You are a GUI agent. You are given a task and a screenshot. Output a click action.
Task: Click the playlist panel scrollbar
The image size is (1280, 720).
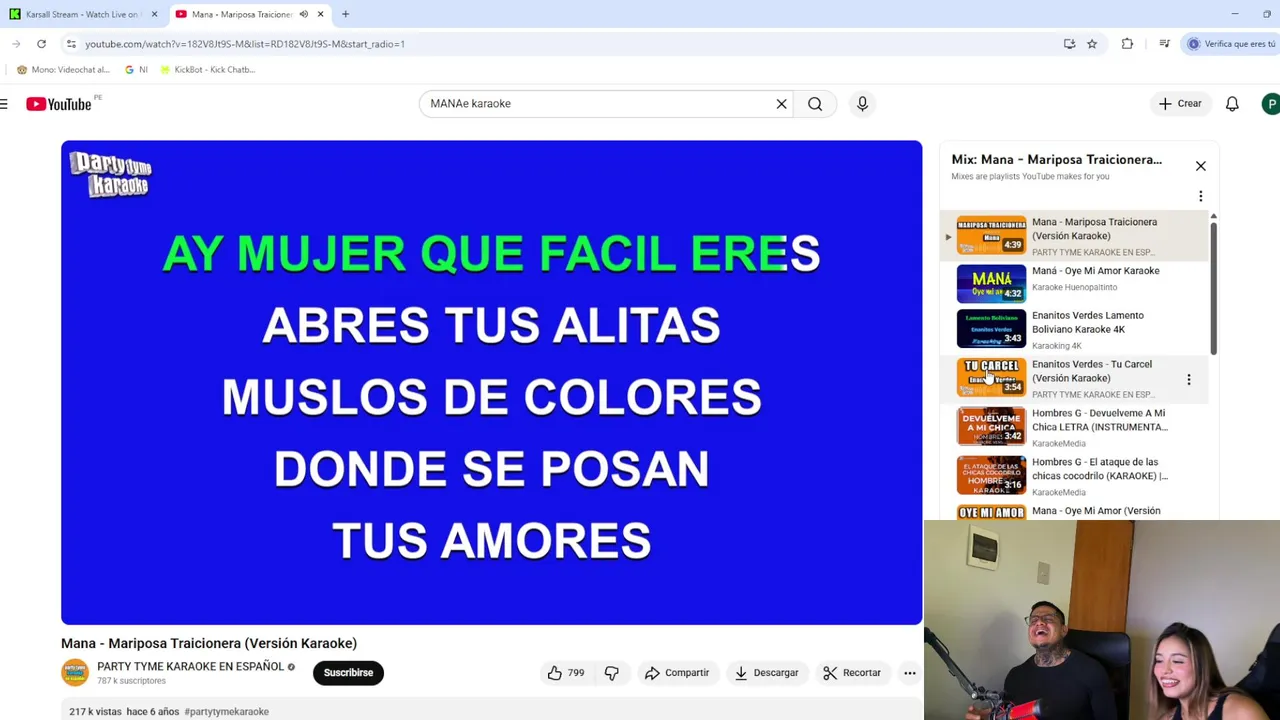tap(1213, 287)
